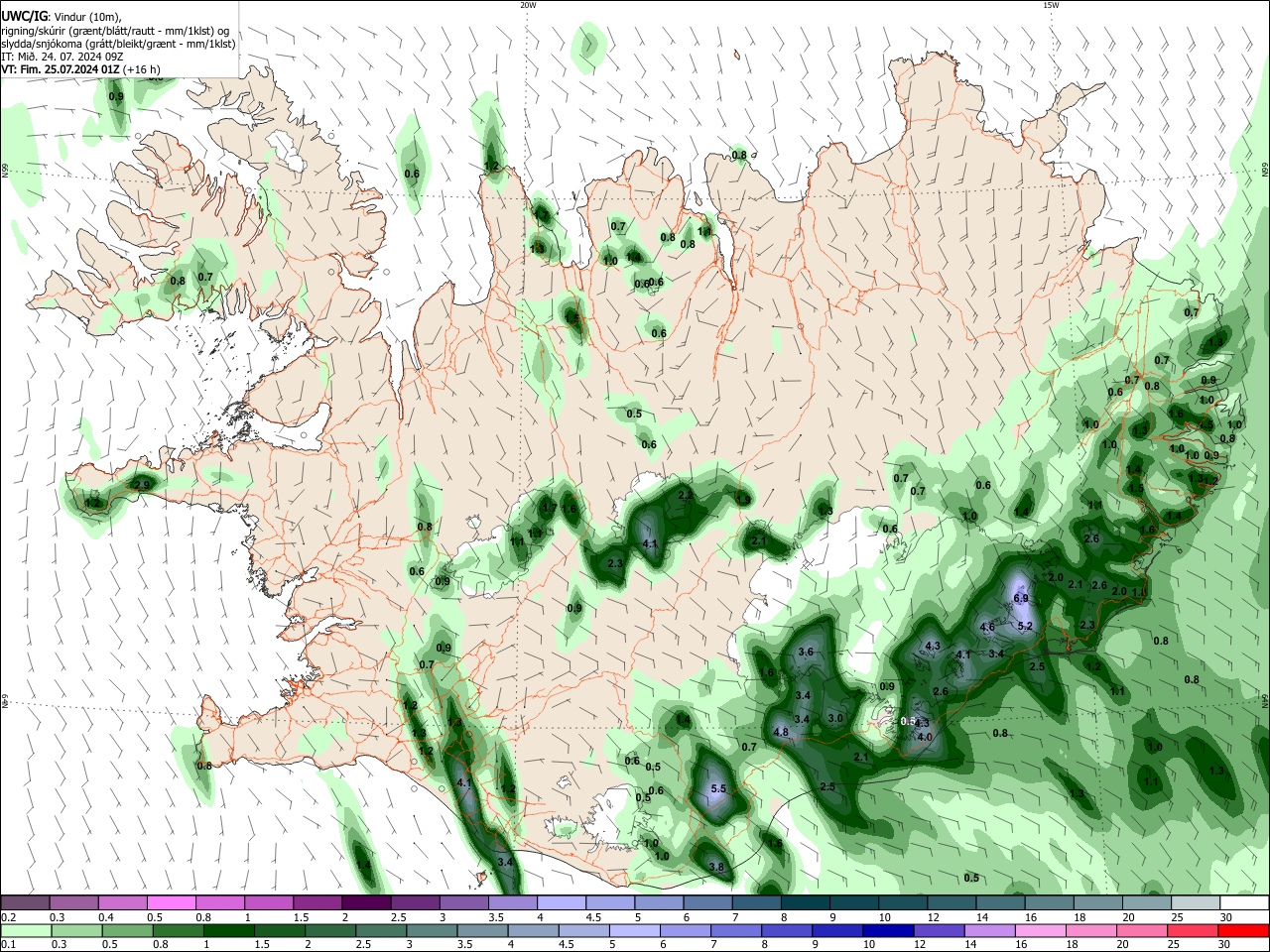Pick the medium green 0.8 swatch, lower scale

(178, 930)
